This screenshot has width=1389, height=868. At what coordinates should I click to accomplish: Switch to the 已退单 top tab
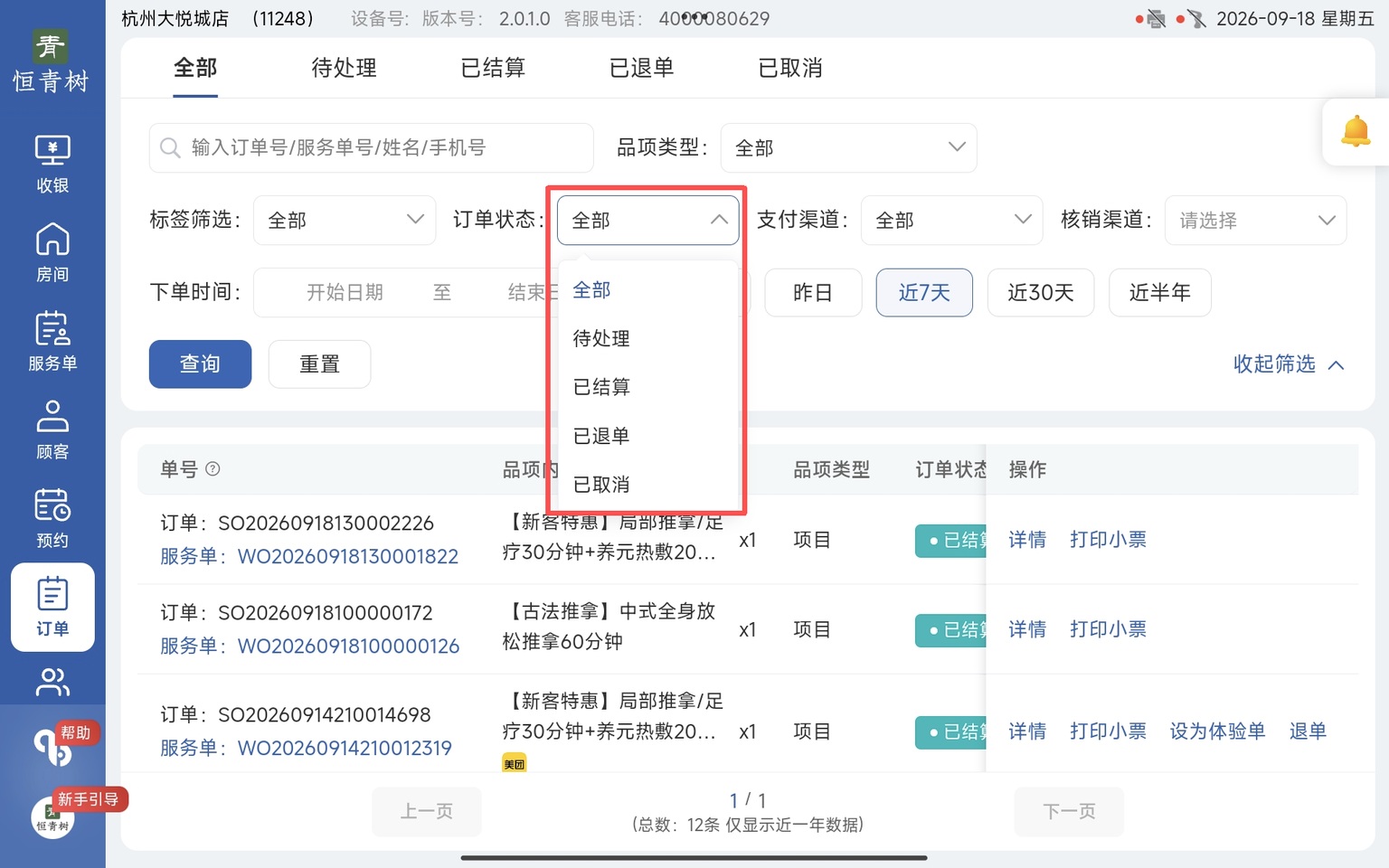pyautogui.click(x=641, y=68)
